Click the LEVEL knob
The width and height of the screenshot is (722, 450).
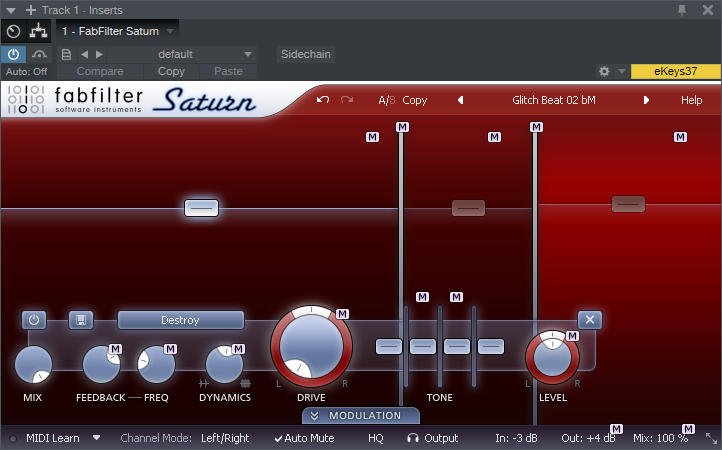[552, 357]
